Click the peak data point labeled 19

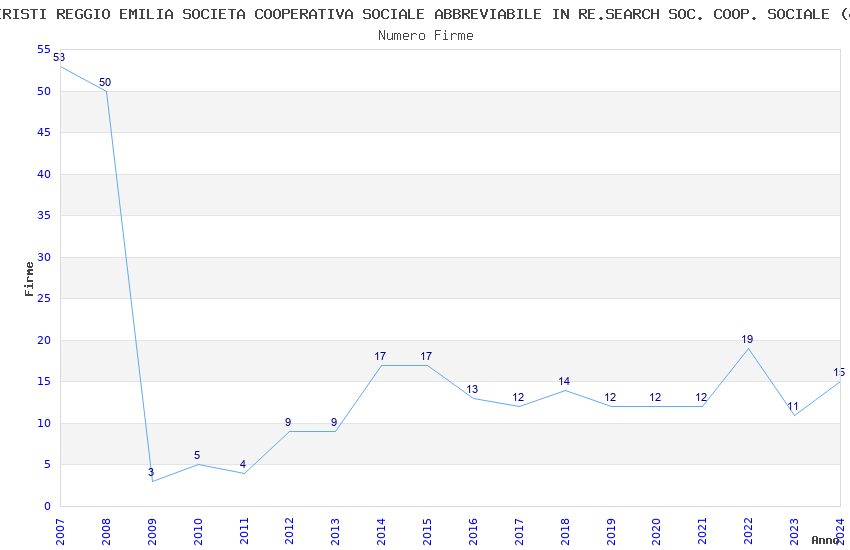(x=749, y=348)
